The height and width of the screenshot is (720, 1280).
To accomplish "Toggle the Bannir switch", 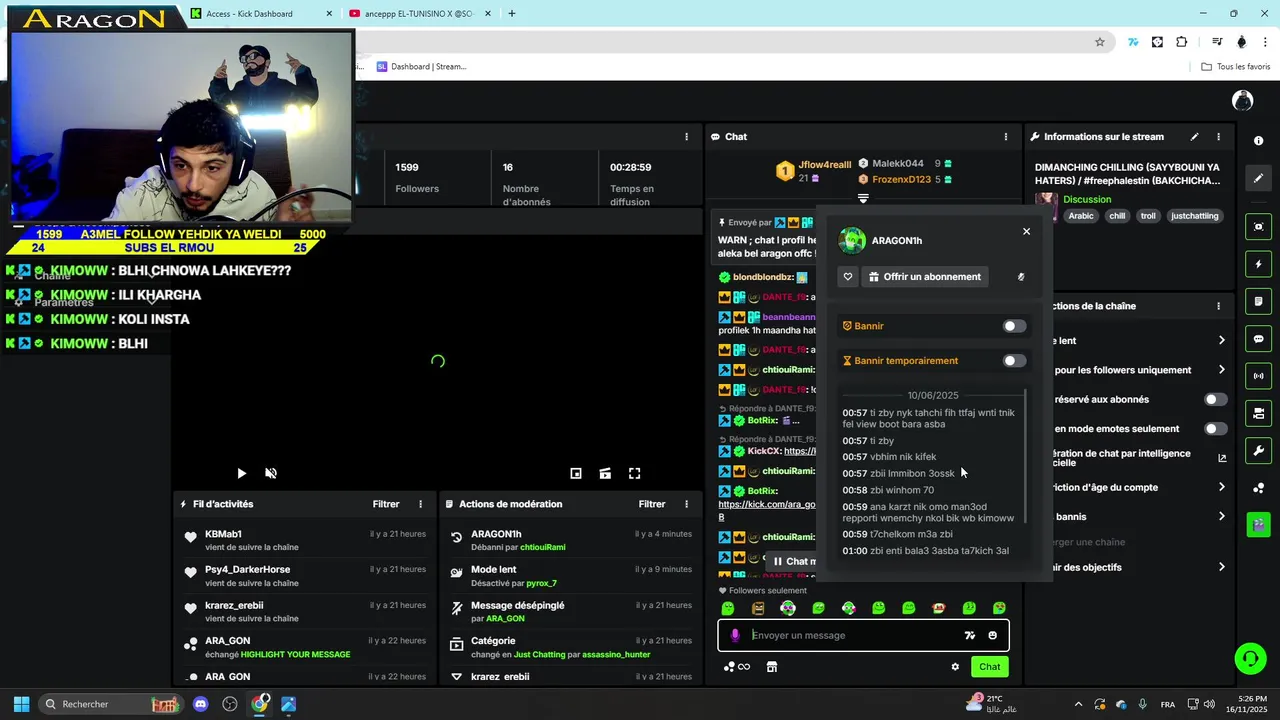I will pos(1014,326).
